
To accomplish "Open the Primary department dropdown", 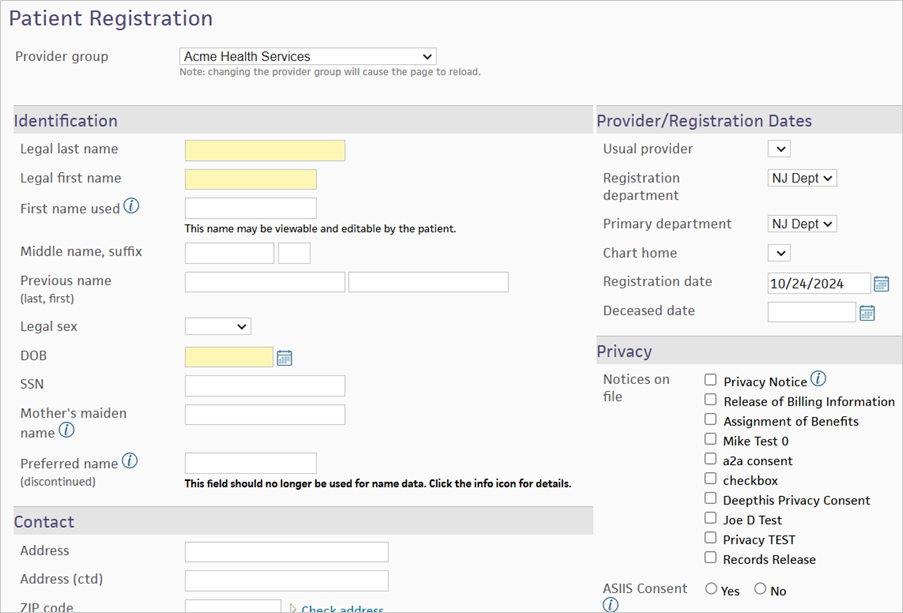I will 802,224.
